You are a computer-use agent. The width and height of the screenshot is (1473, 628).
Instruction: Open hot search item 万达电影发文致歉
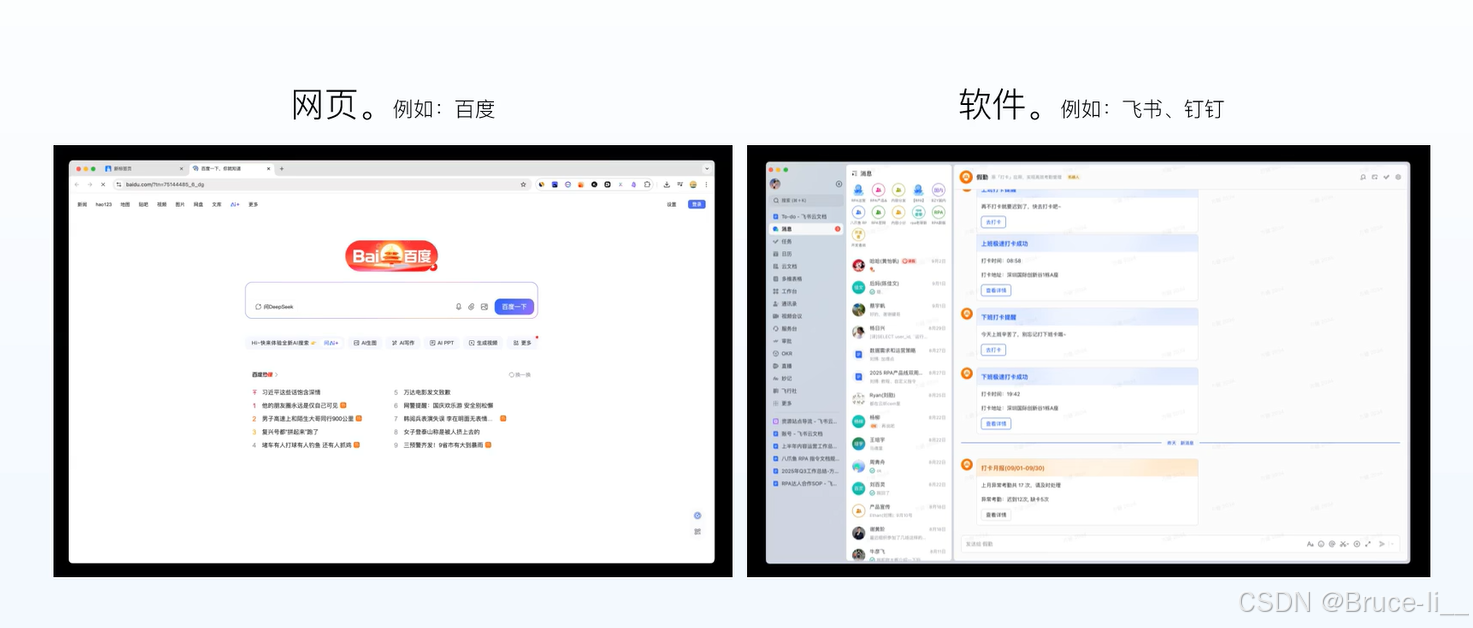tap(427, 393)
